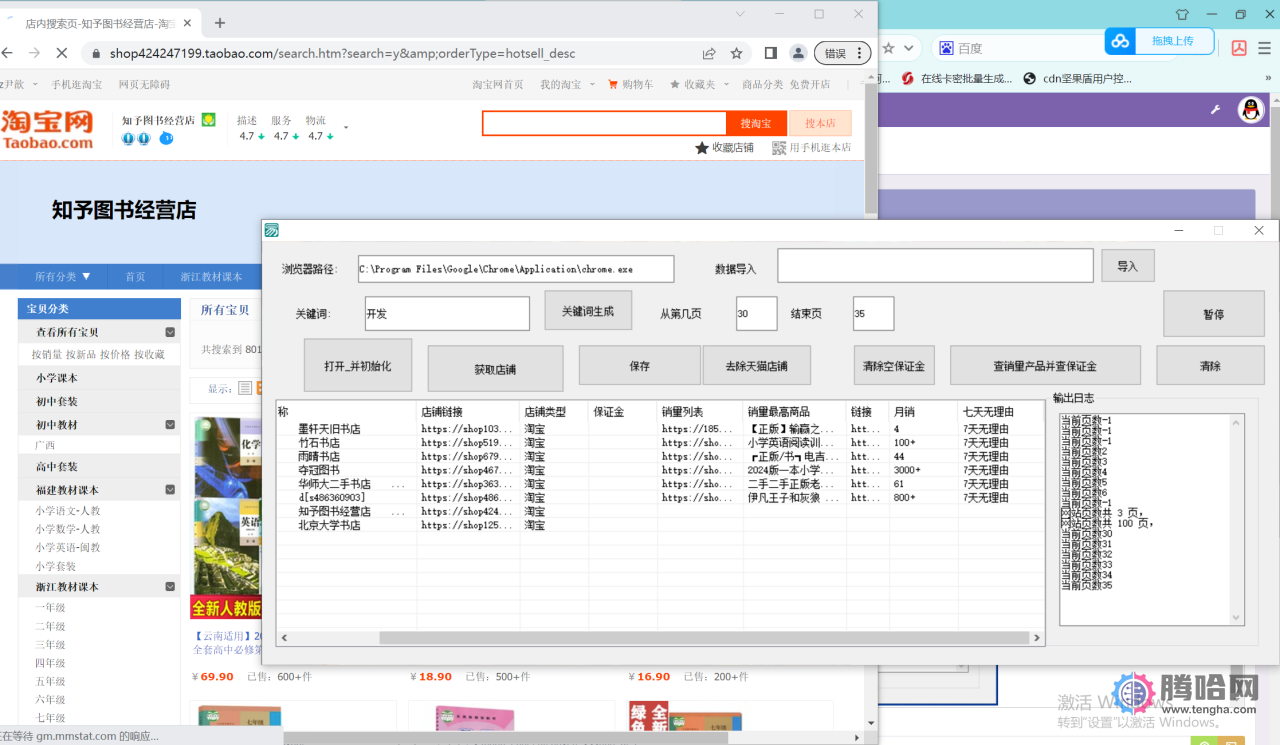The width and height of the screenshot is (1280, 745).
Task: Click the 搜本店 button
Action: pos(820,123)
